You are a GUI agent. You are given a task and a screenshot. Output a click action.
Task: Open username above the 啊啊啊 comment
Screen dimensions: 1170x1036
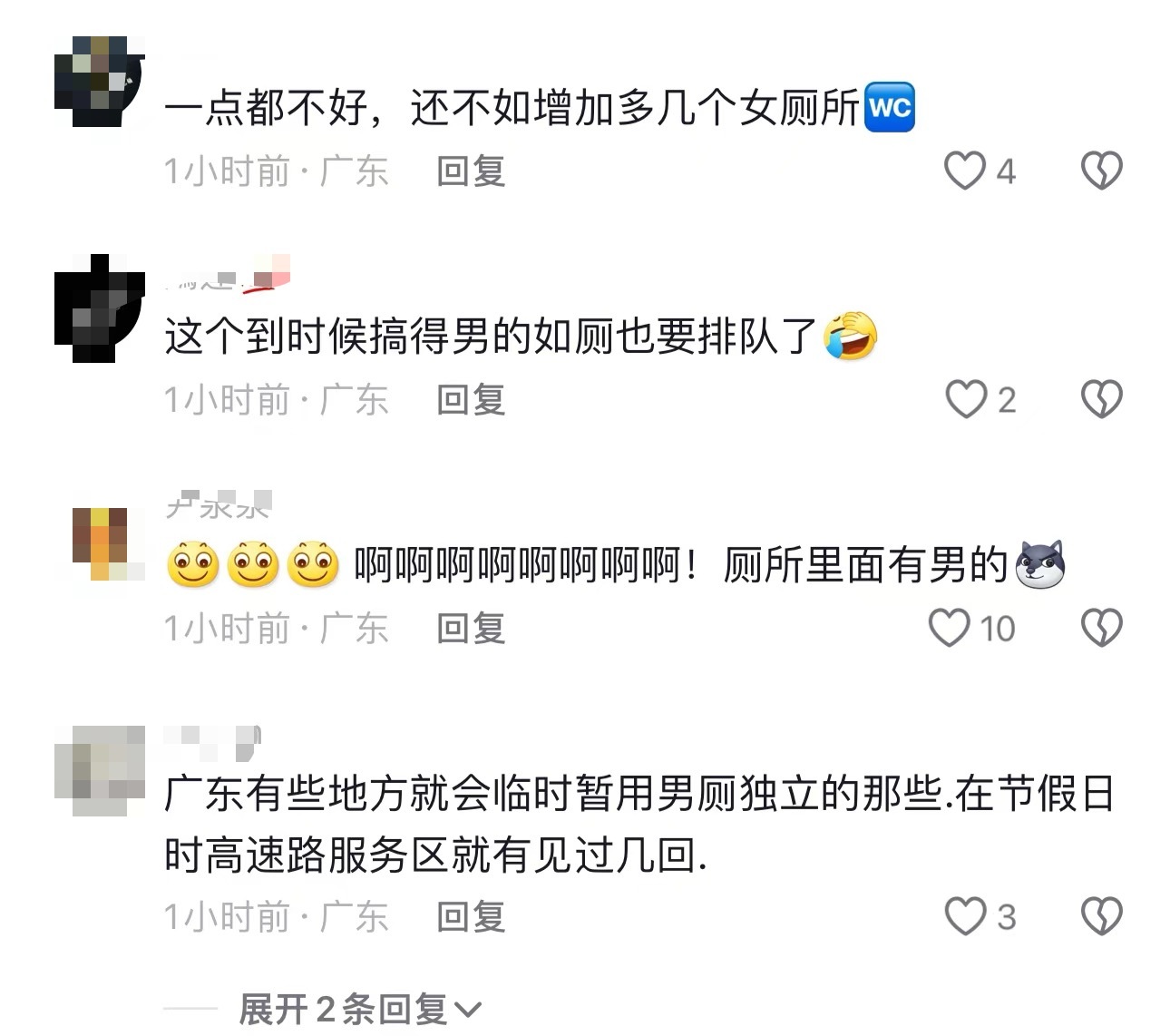tap(219, 503)
